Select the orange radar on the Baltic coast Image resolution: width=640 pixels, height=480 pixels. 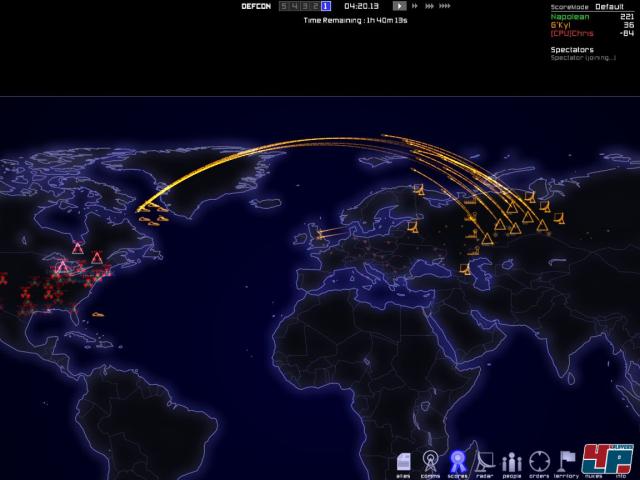pos(413,227)
